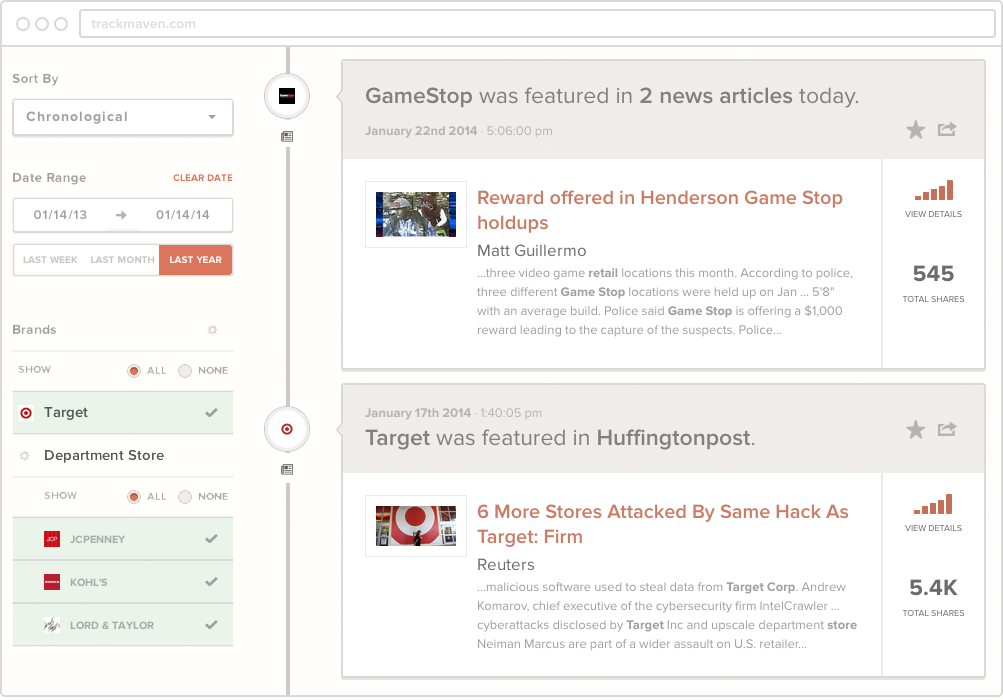Screen dimensions: 1003x700
Task: Click the trackmaven.com address bar
Action: tap(537, 24)
